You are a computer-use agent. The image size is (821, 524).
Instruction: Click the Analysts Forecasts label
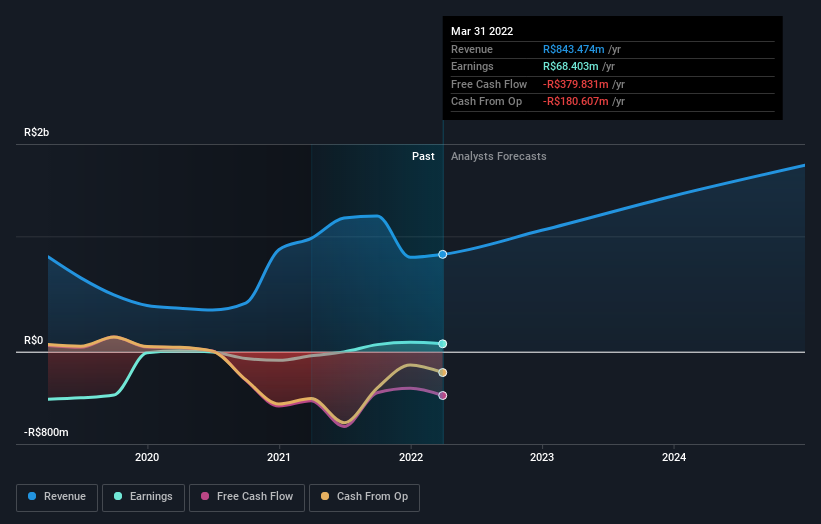coord(498,156)
